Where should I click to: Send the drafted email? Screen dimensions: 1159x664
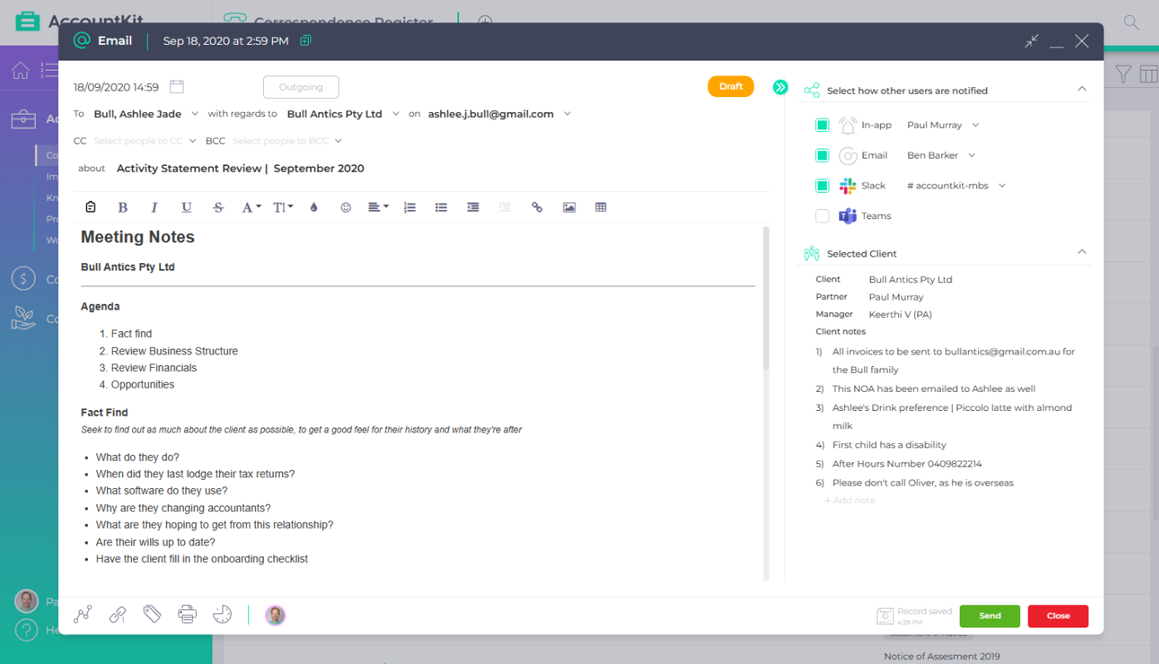[989, 616]
